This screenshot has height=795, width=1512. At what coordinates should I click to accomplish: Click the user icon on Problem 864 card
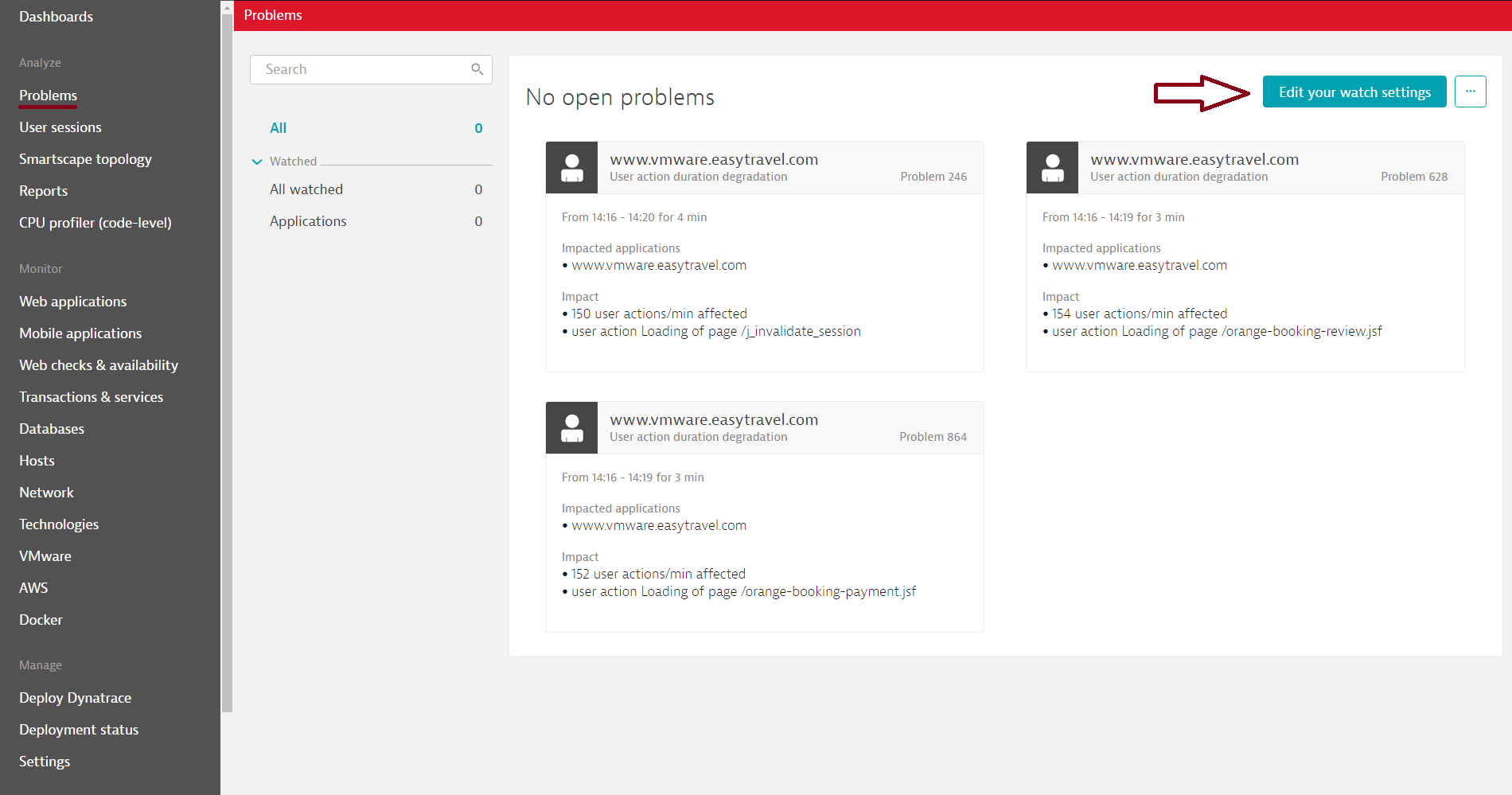(571, 427)
